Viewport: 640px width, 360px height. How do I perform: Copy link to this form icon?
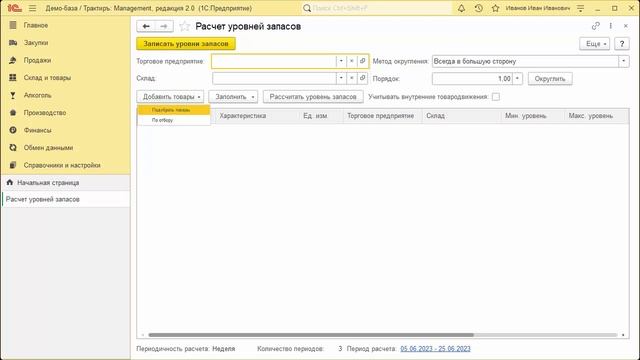[x=596, y=26]
